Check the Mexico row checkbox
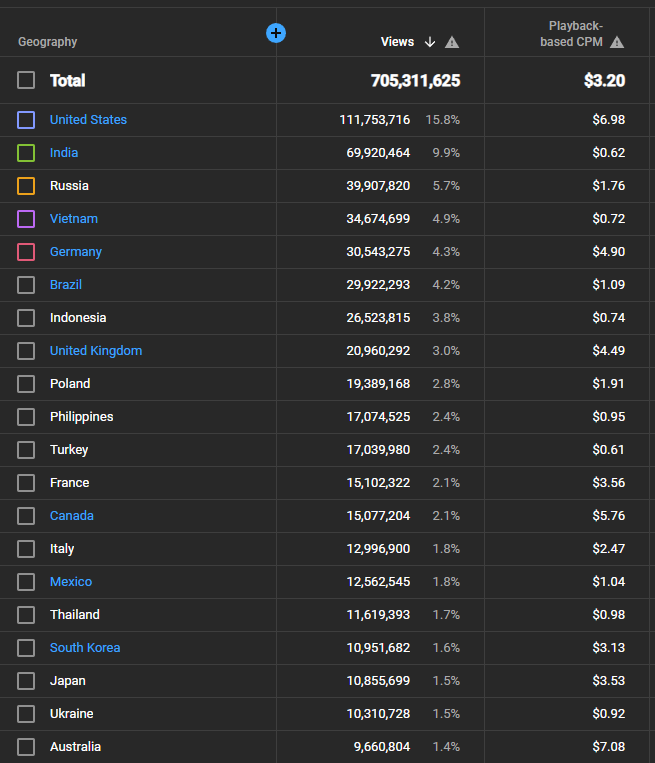Viewport: 655px width, 763px height. 26,582
